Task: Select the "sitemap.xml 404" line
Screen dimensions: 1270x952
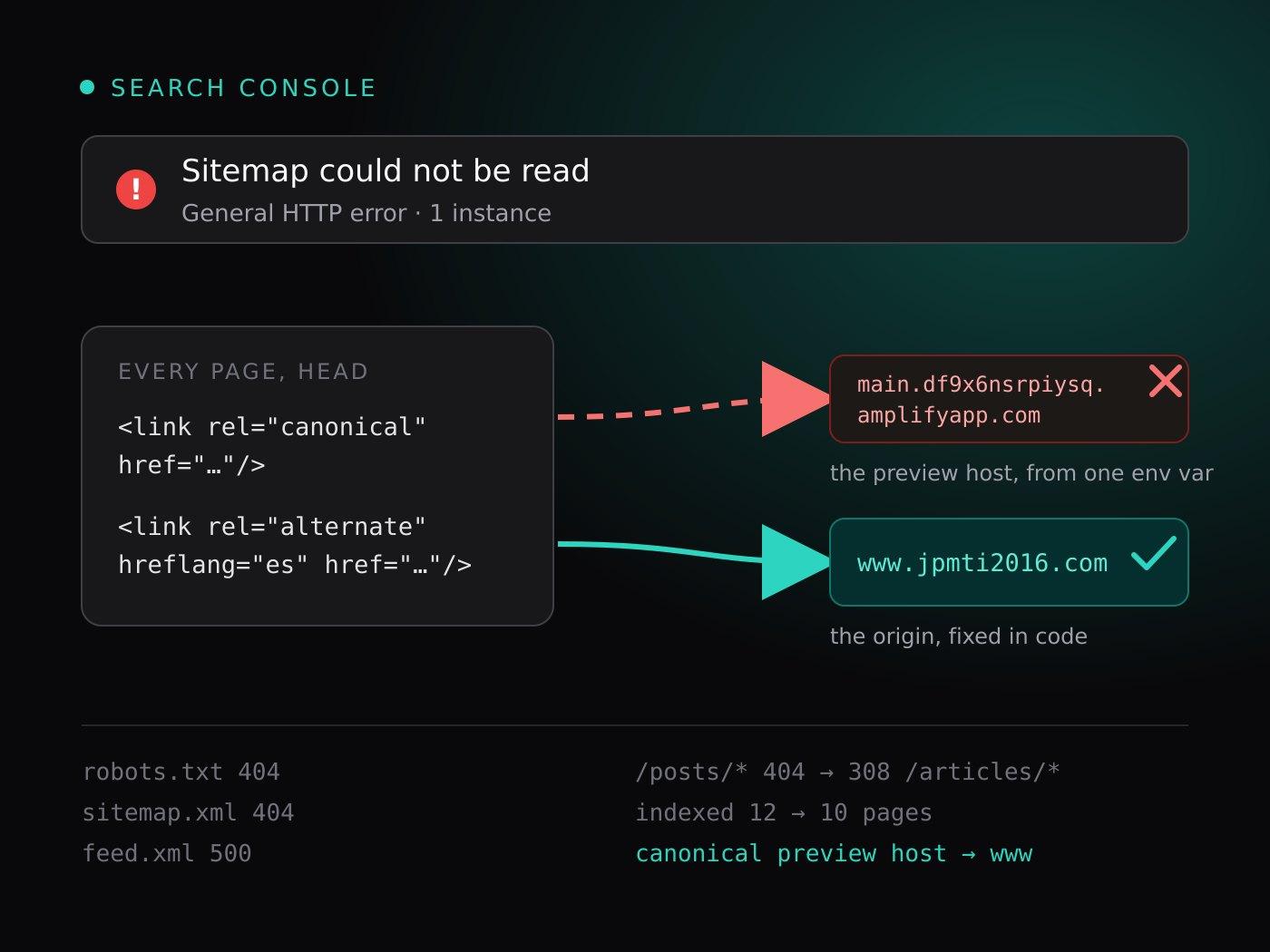Action: 189,812
